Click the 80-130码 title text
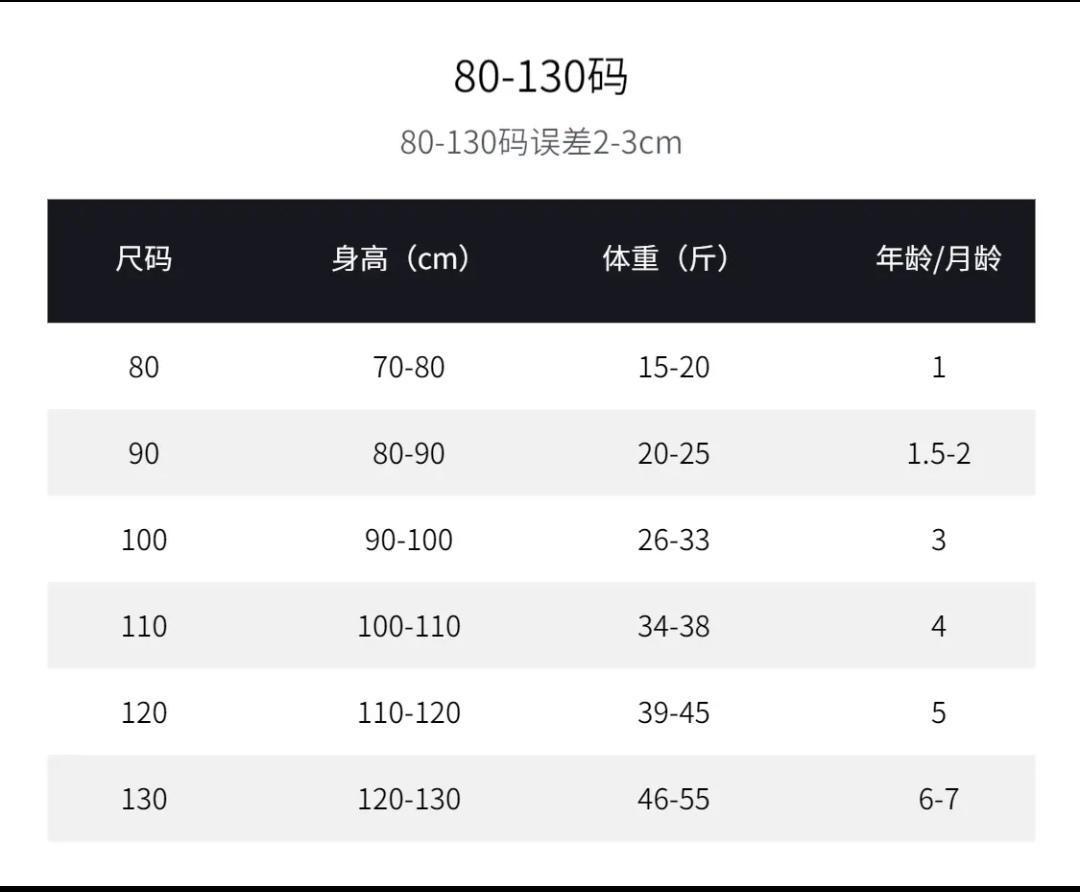This screenshot has width=1080, height=892. (540, 77)
